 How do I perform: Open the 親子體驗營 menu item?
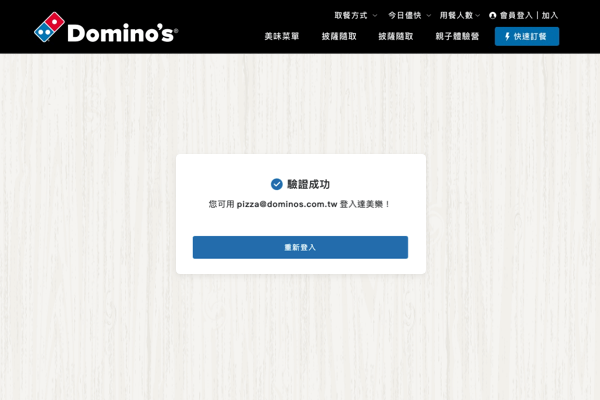tap(457, 36)
